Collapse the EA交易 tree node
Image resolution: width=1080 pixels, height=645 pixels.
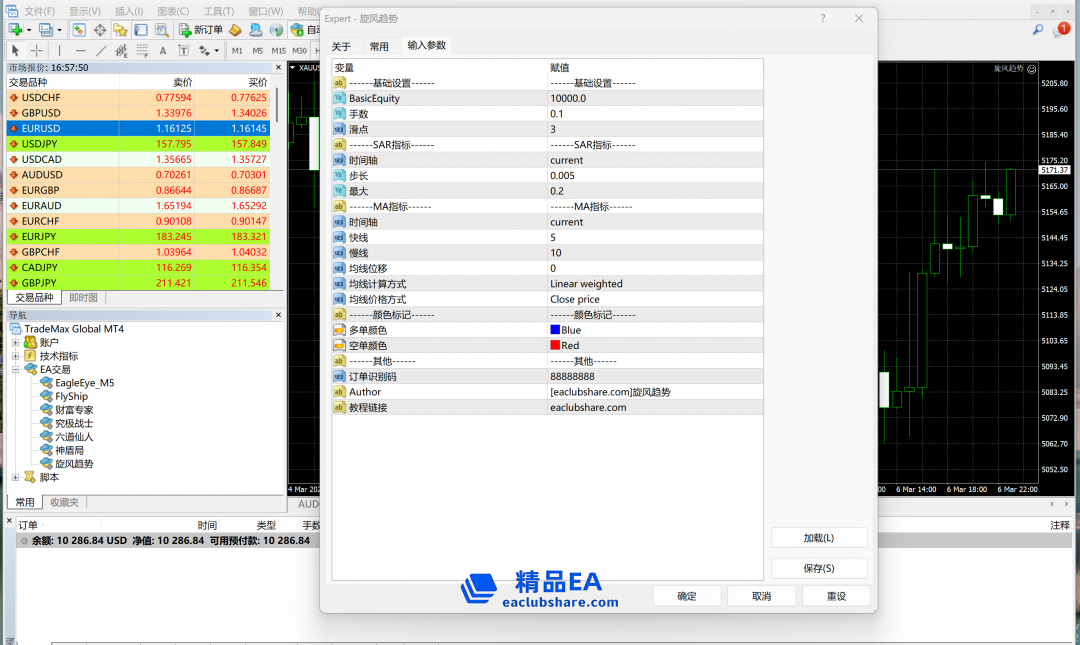tap(16, 370)
